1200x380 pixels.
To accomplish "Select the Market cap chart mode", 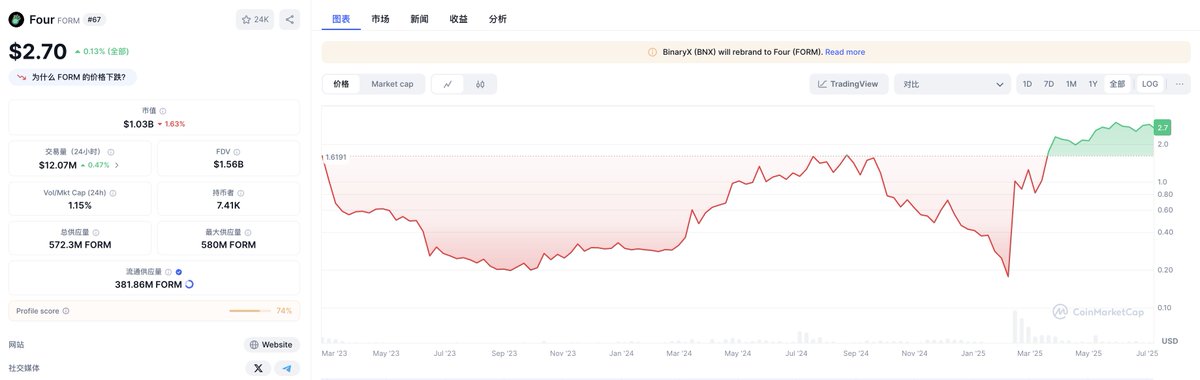I will [392, 84].
